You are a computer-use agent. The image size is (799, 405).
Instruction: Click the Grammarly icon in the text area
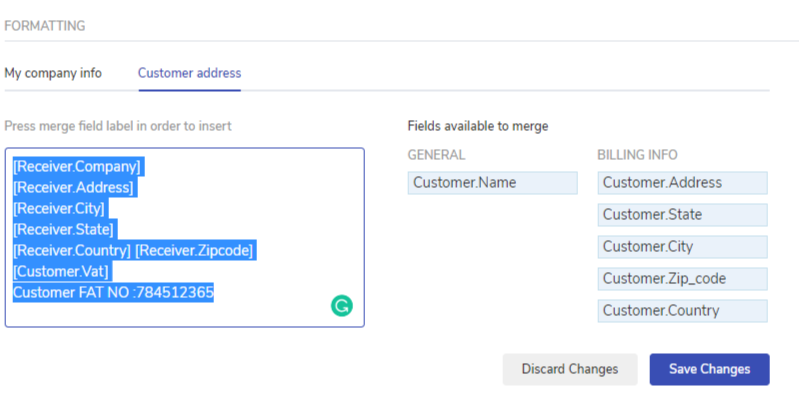342,306
